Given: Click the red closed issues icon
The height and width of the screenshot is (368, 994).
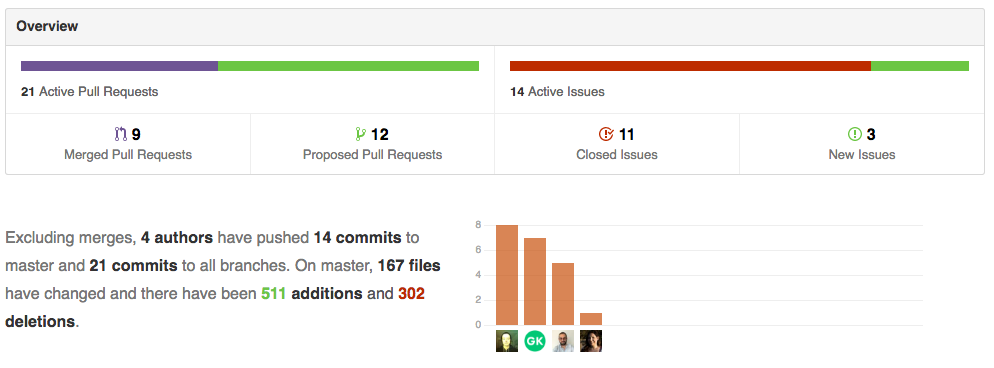Looking at the screenshot, I should click(606, 134).
